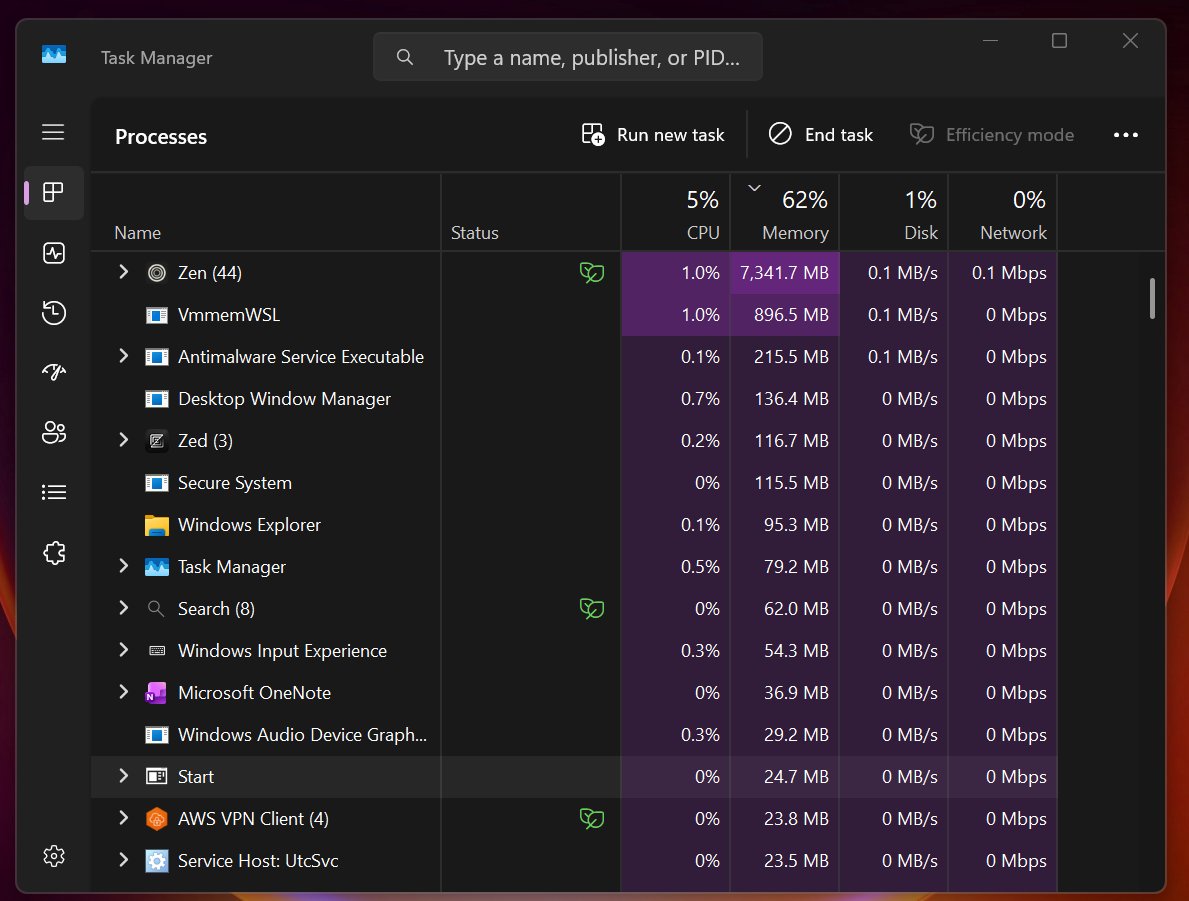Image resolution: width=1189 pixels, height=901 pixels.
Task: Open the Performance page icon
Action: [53, 253]
